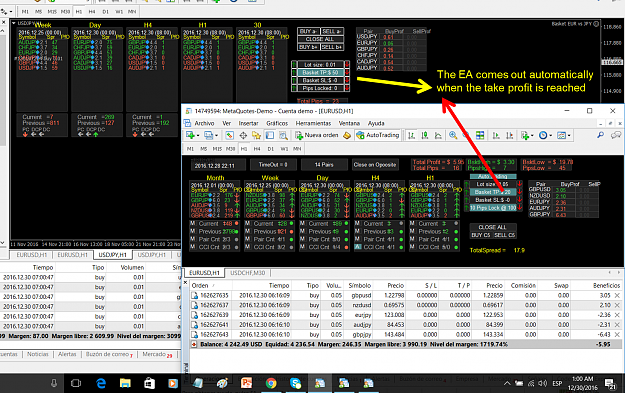Open the chat bubbles icon
The width and height of the screenshot is (625, 393).
click(x=616, y=136)
